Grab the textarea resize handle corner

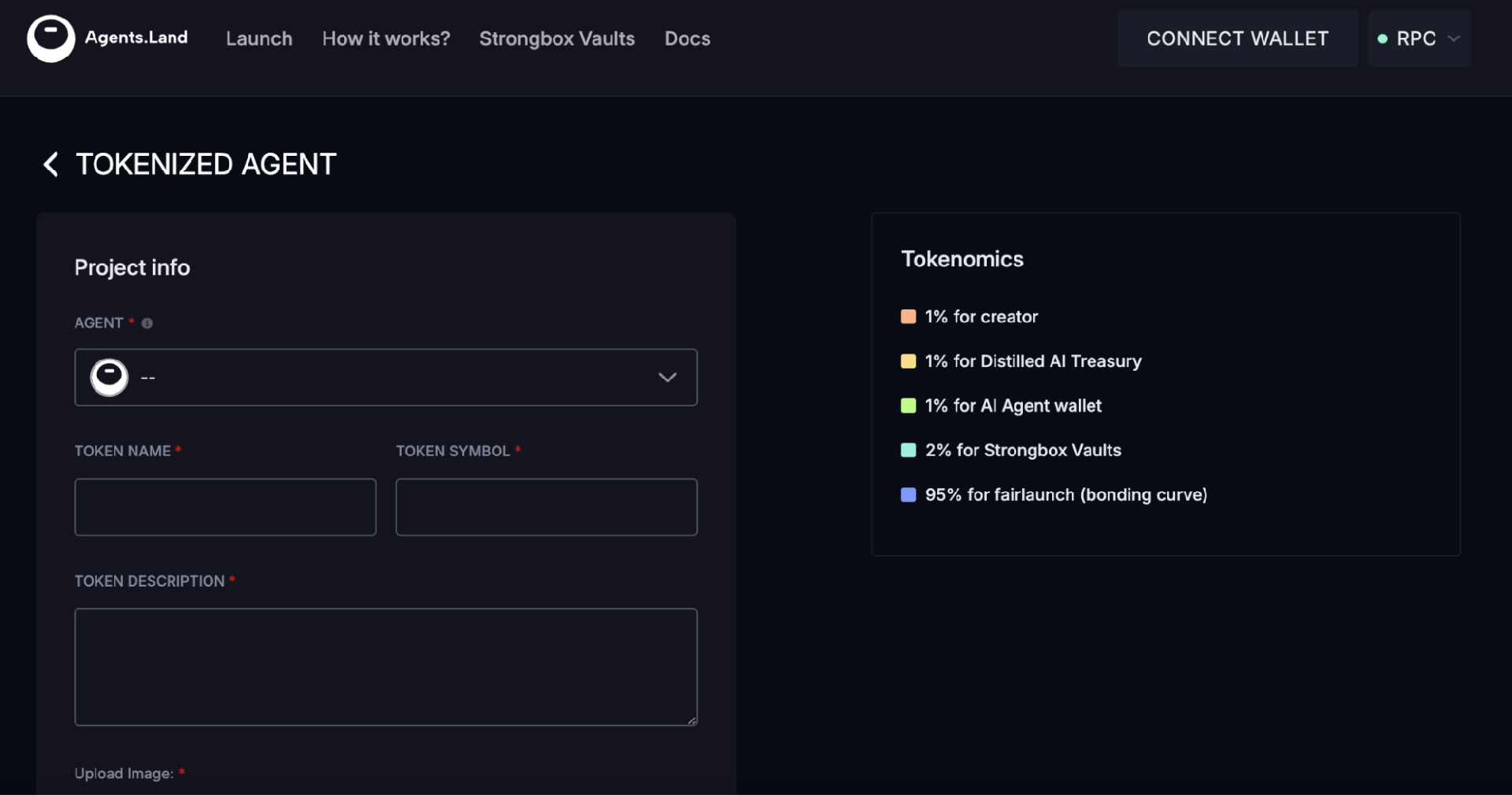tap(692, 720)
